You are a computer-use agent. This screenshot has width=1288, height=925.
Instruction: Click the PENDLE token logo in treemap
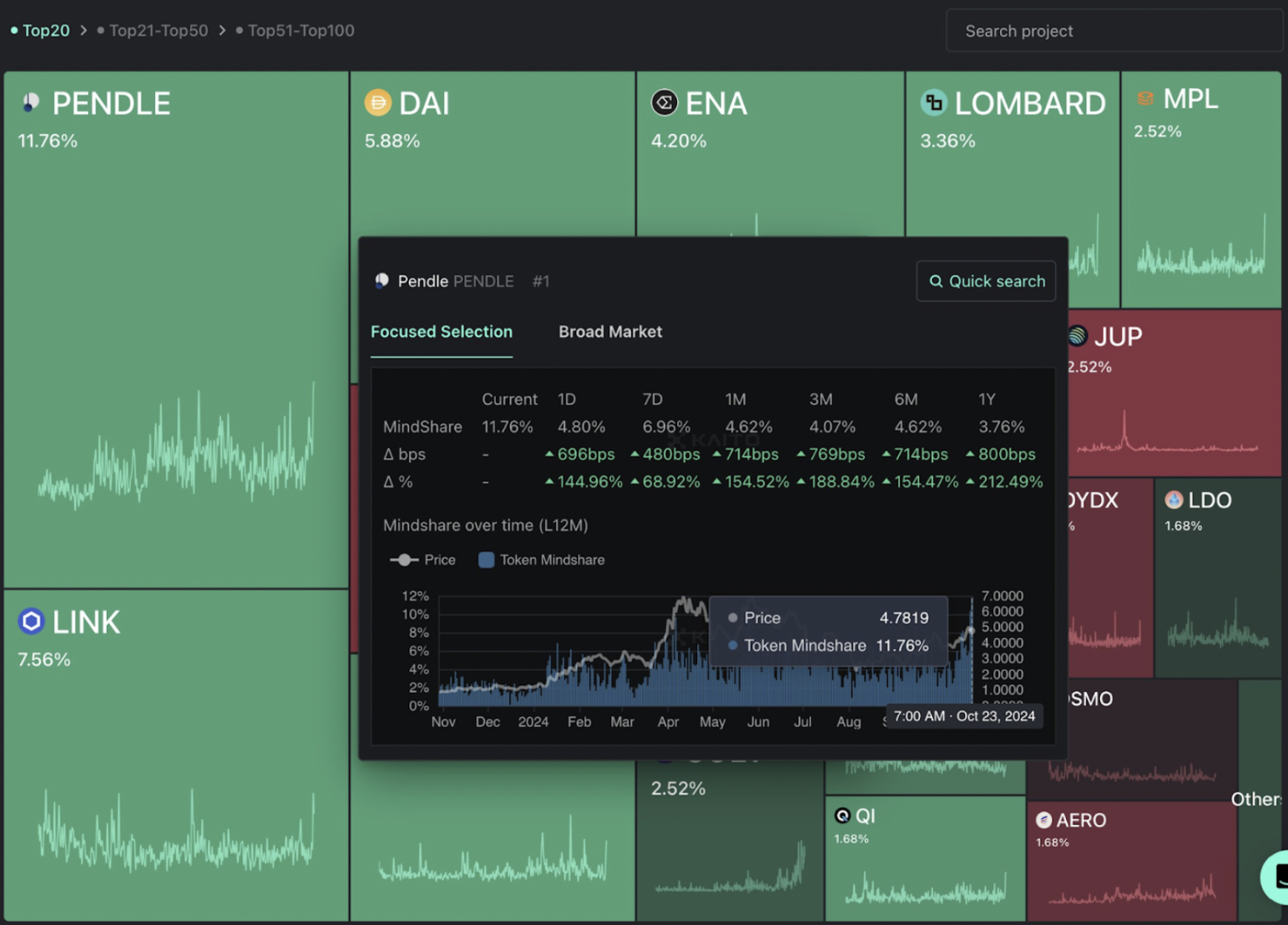31,103
